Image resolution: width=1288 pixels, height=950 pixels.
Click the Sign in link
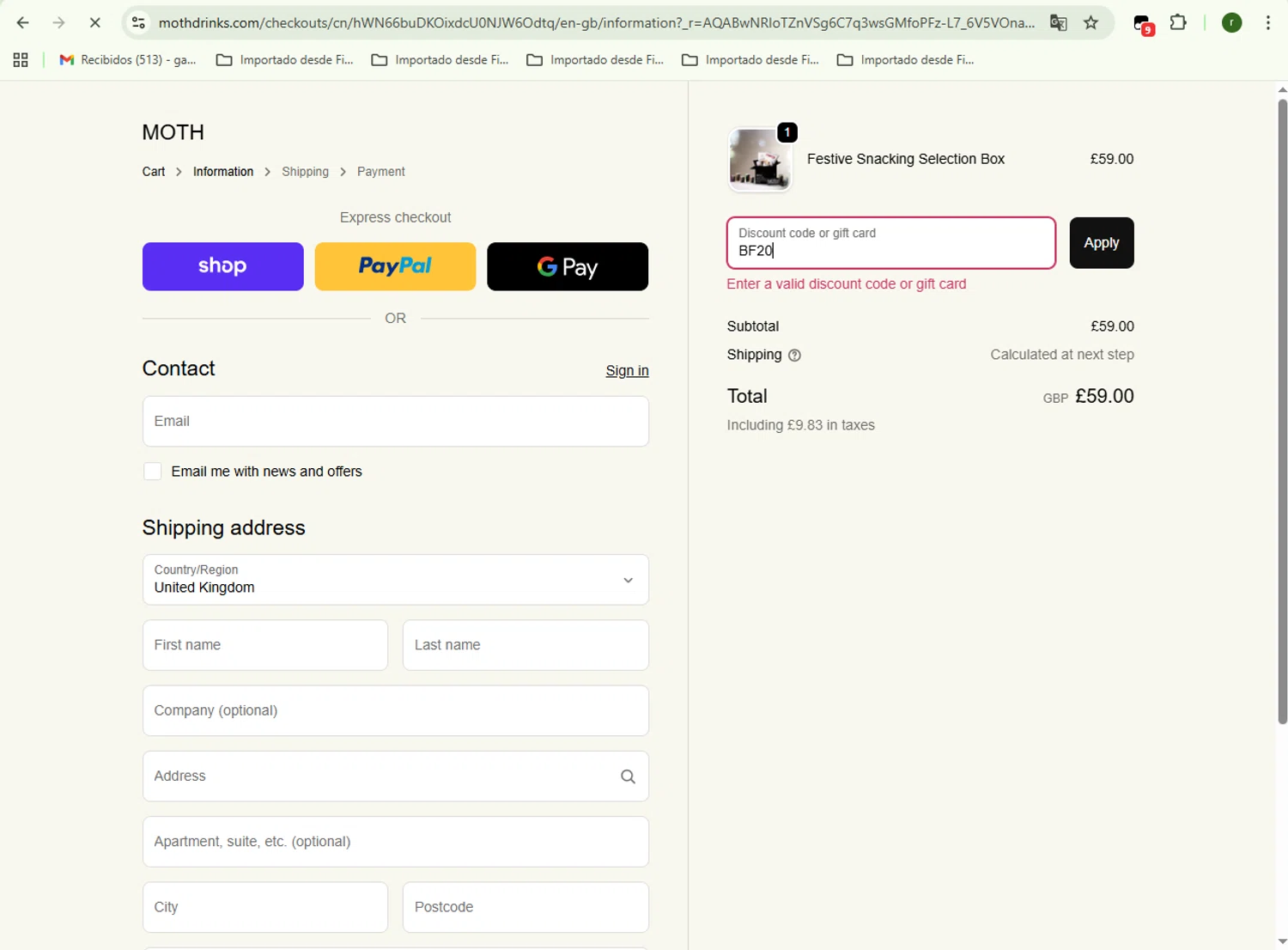[627, 371]
